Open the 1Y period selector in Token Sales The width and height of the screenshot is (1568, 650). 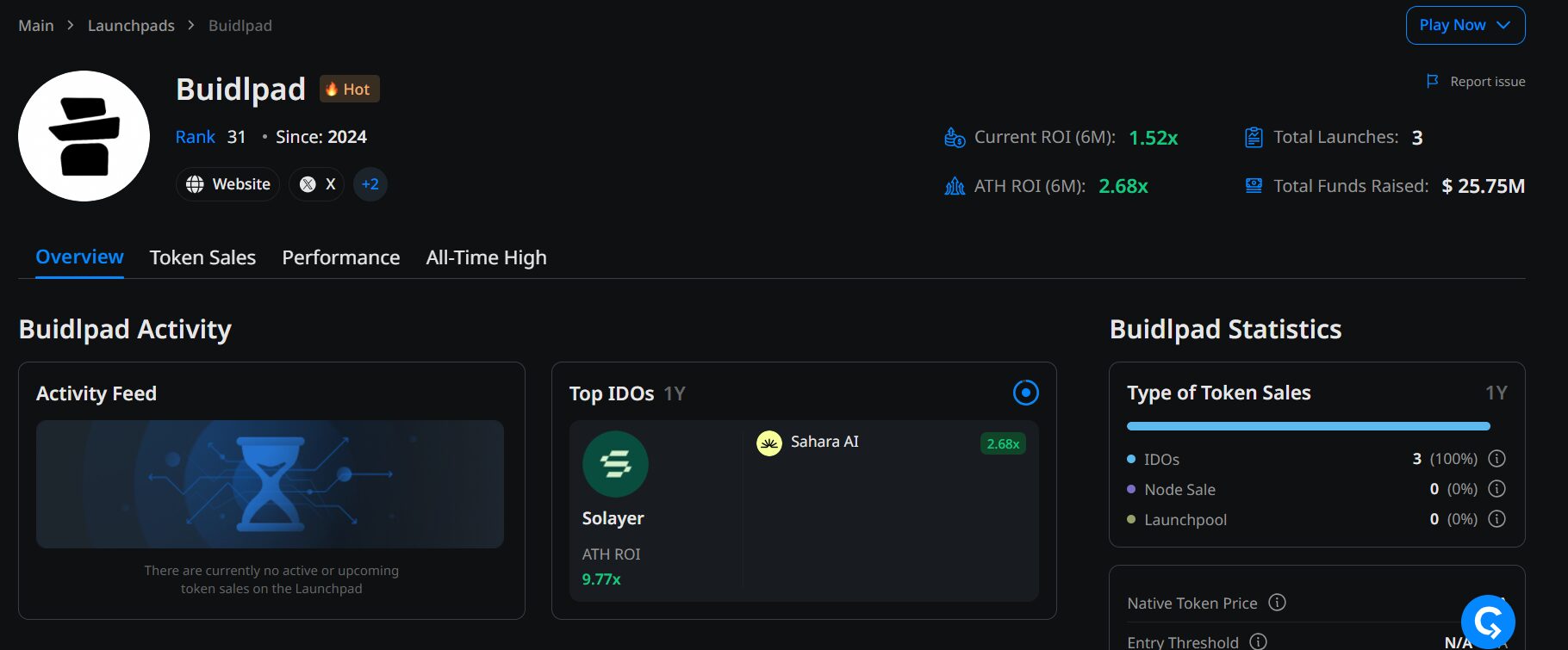pyautogui.click(x=1496, y=393)
